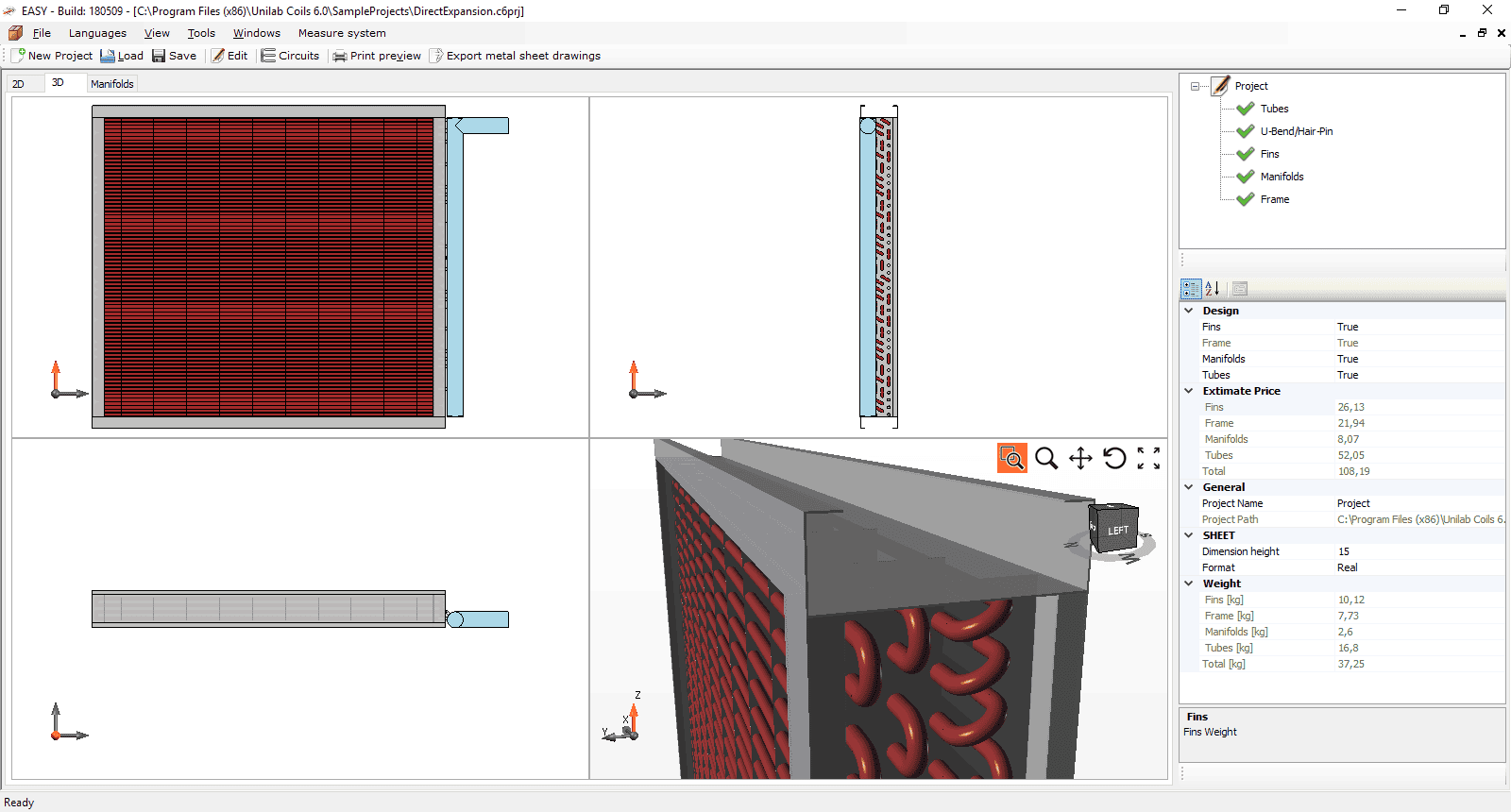Screen dimensions: 1511x812
Task: Select U-Bend/Hair-Pin in project tree
Action: point(1296,131)
